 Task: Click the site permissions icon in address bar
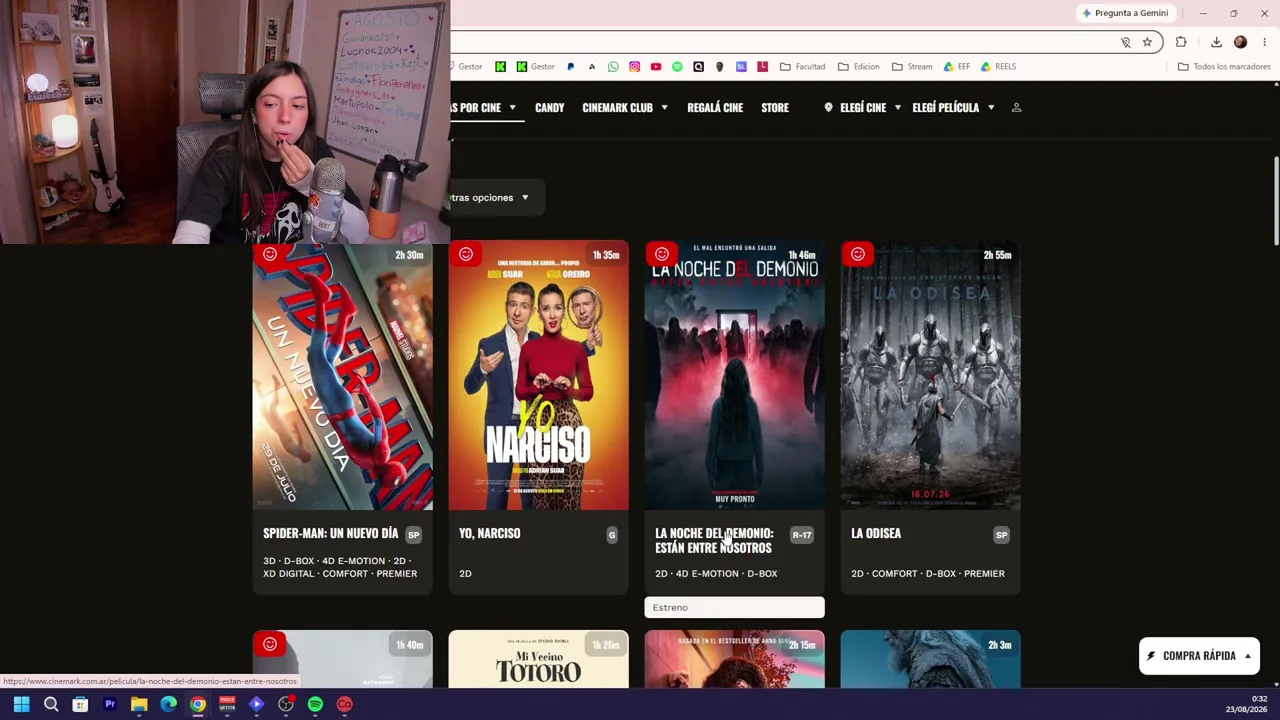tap(1125, 42)
